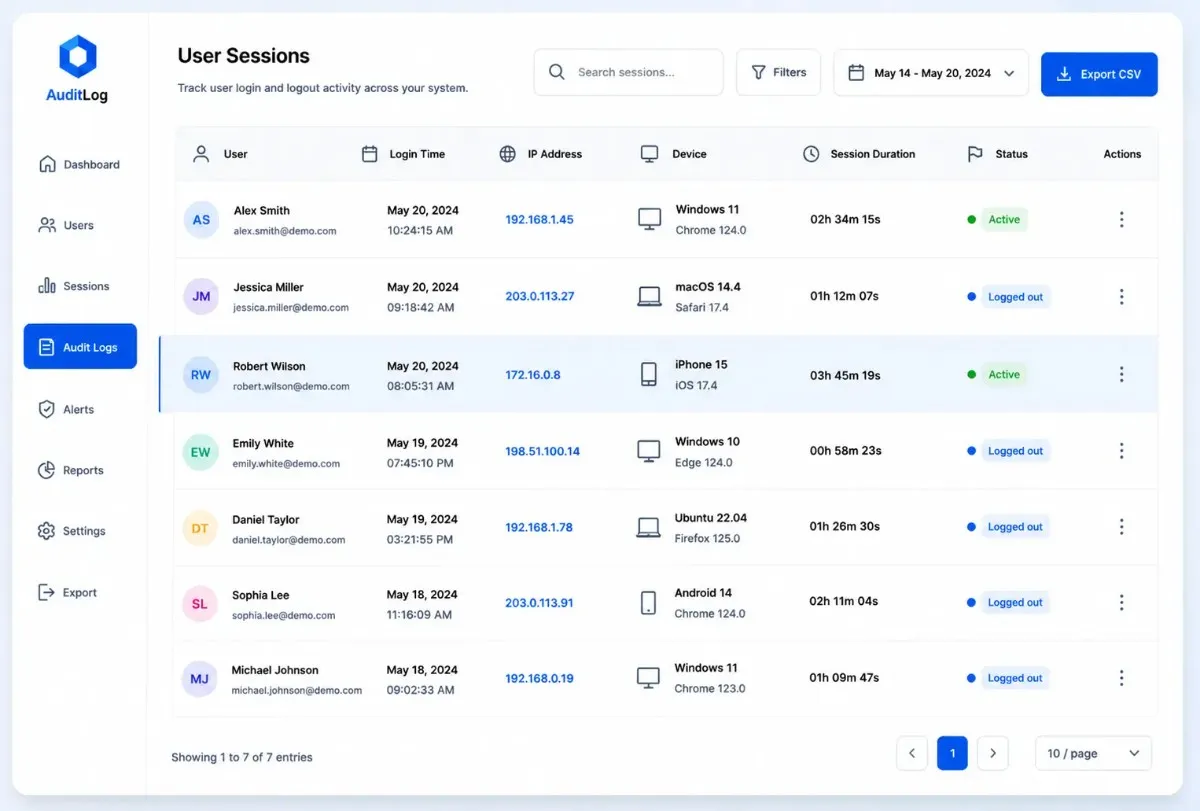1200x811 pixels.
Task: Open actions menu for Jessica Miller
Action: 1122,296
